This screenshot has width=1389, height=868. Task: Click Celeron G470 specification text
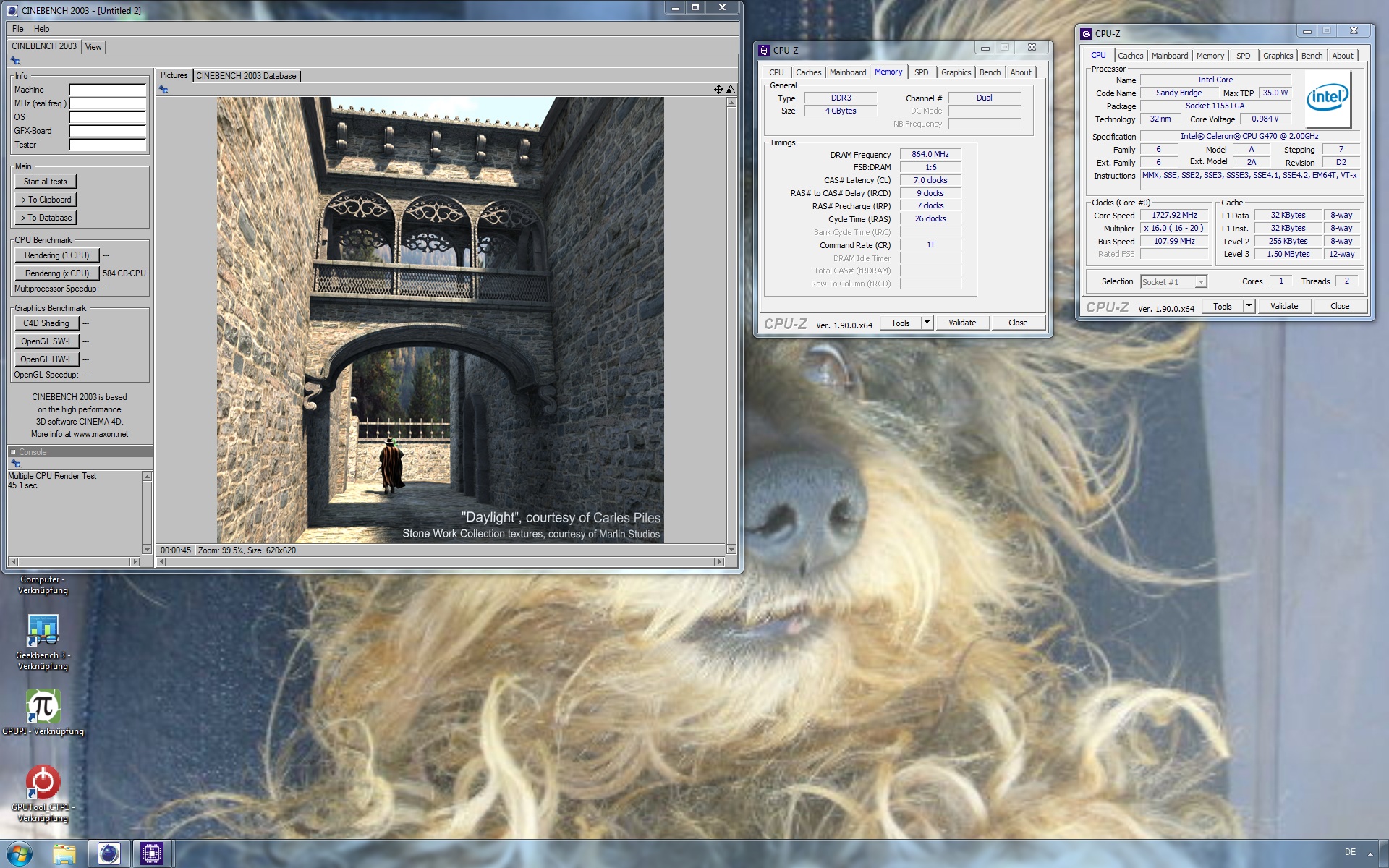tap(1249, 136)
